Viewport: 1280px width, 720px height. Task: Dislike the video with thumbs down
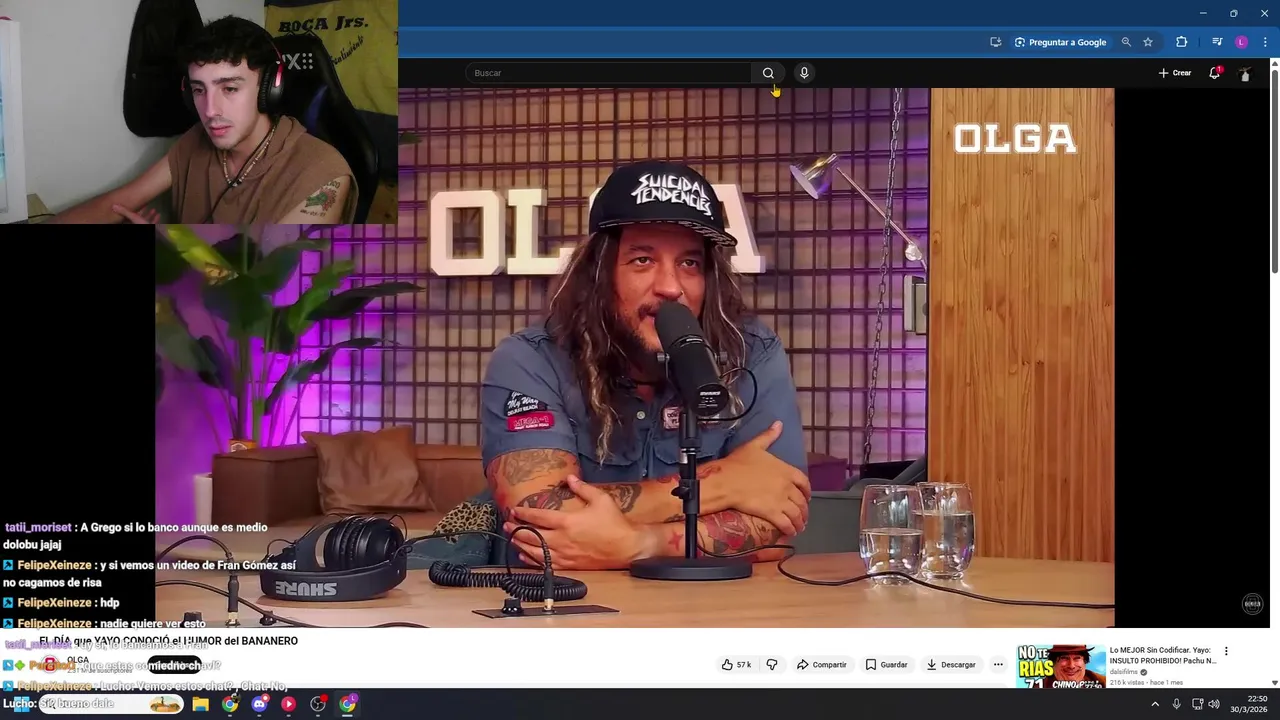[772, 665]
